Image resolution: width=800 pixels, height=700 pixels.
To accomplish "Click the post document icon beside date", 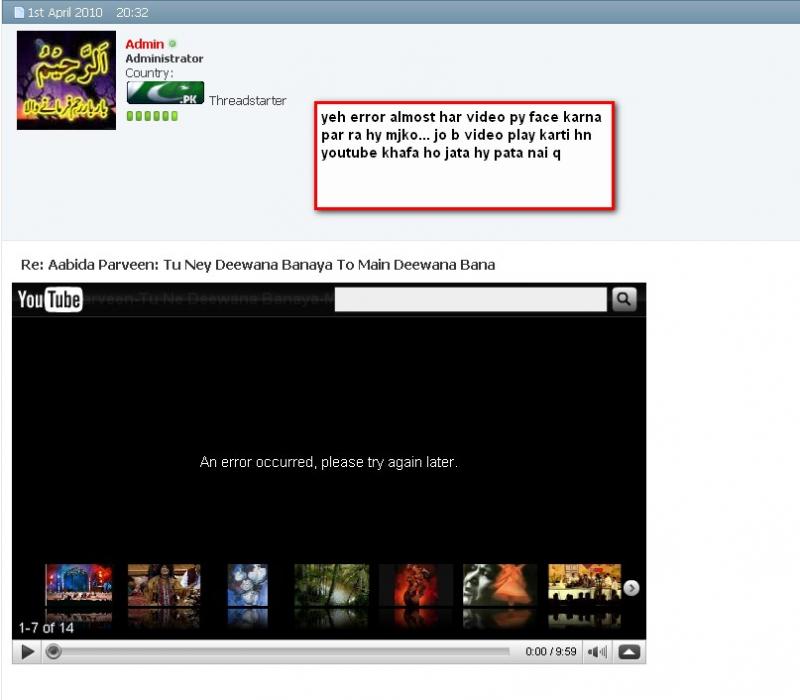I will click(x=18, y=12).
